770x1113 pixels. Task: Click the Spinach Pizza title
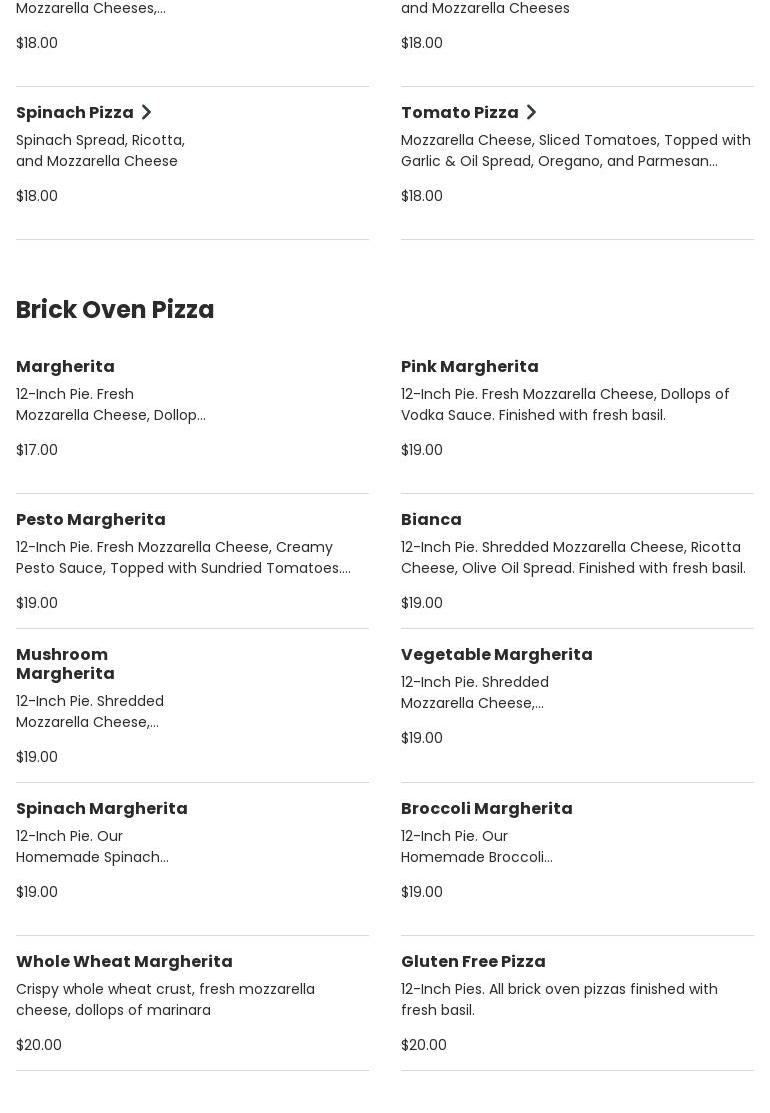point(74,113)
